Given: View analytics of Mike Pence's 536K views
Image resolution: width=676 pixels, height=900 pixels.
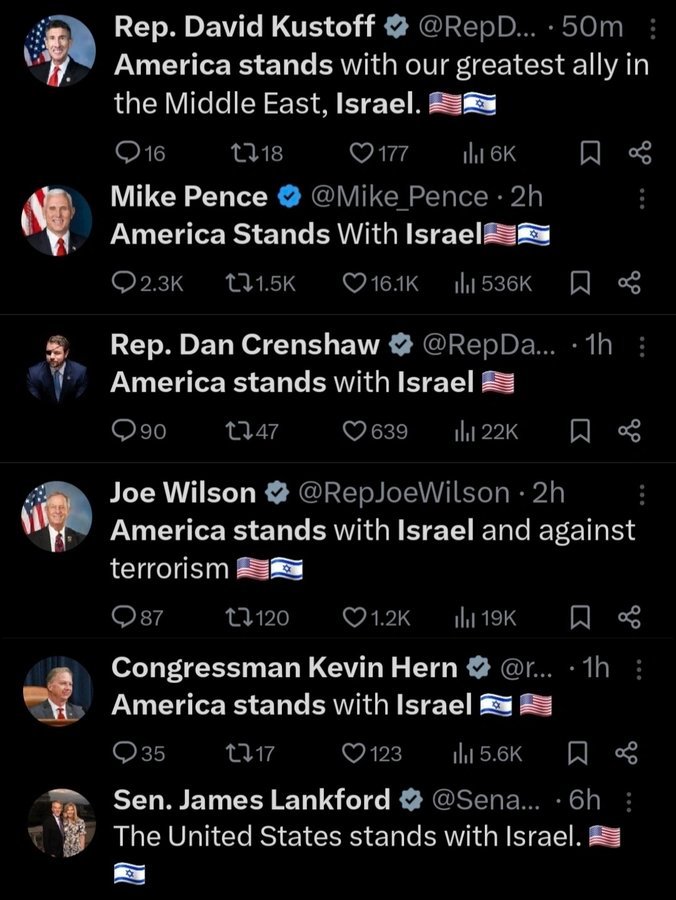Looking at the screenshot, I should [494, 284].
